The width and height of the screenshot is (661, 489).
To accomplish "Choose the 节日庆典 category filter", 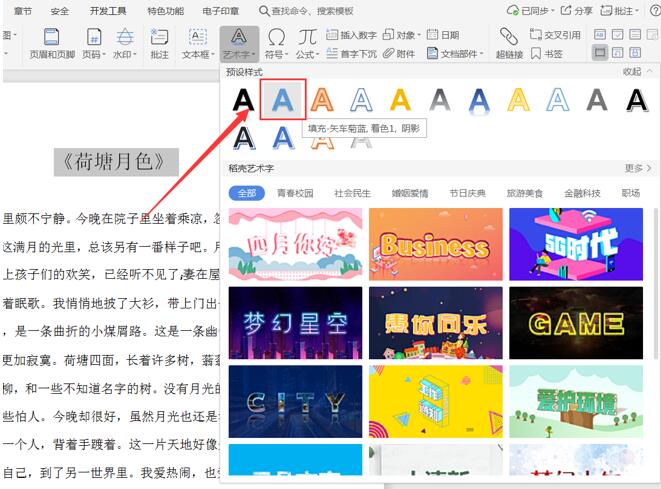I will click(468, 193).
